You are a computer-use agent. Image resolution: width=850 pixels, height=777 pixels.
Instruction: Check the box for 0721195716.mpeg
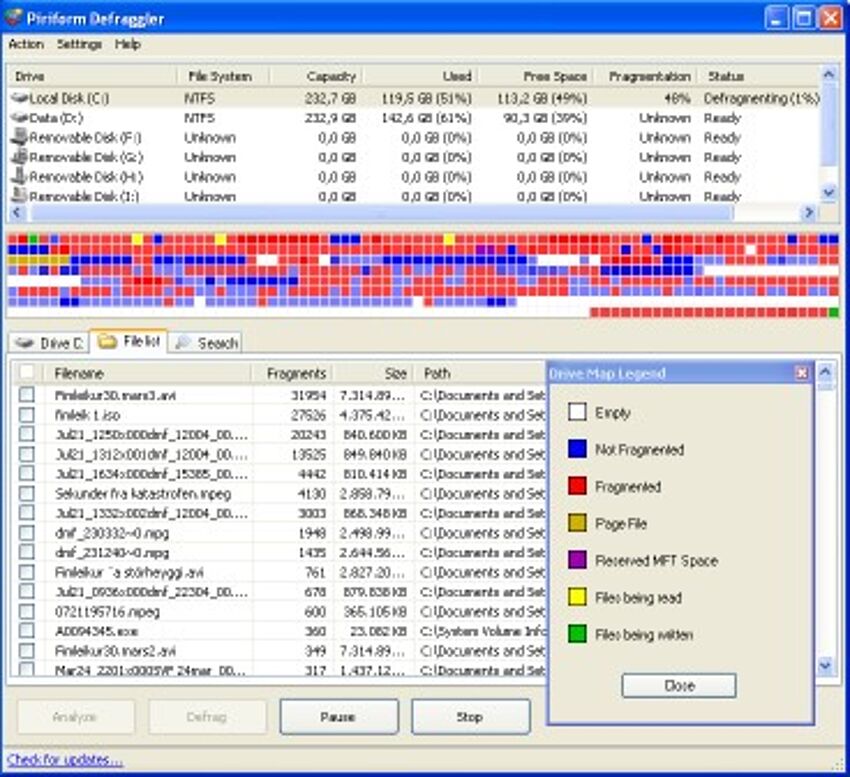click(27, 612)
